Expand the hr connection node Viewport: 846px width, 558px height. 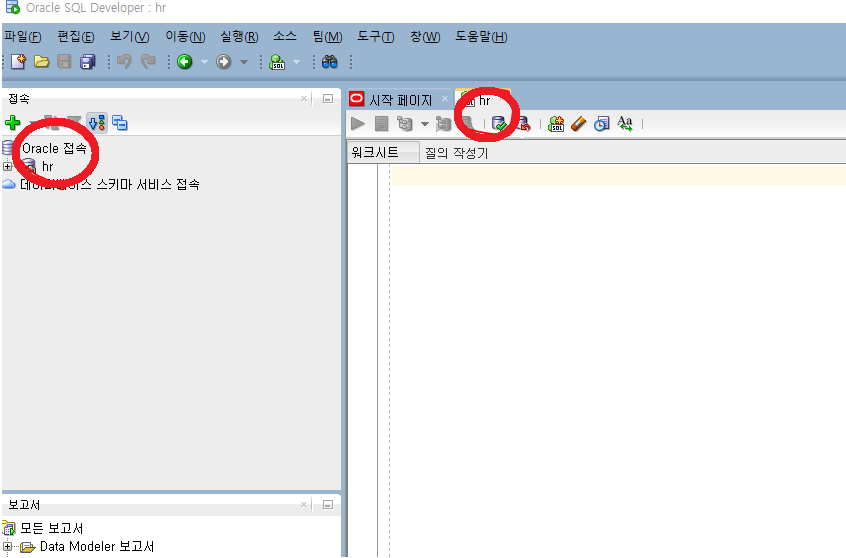pos(7,166)
